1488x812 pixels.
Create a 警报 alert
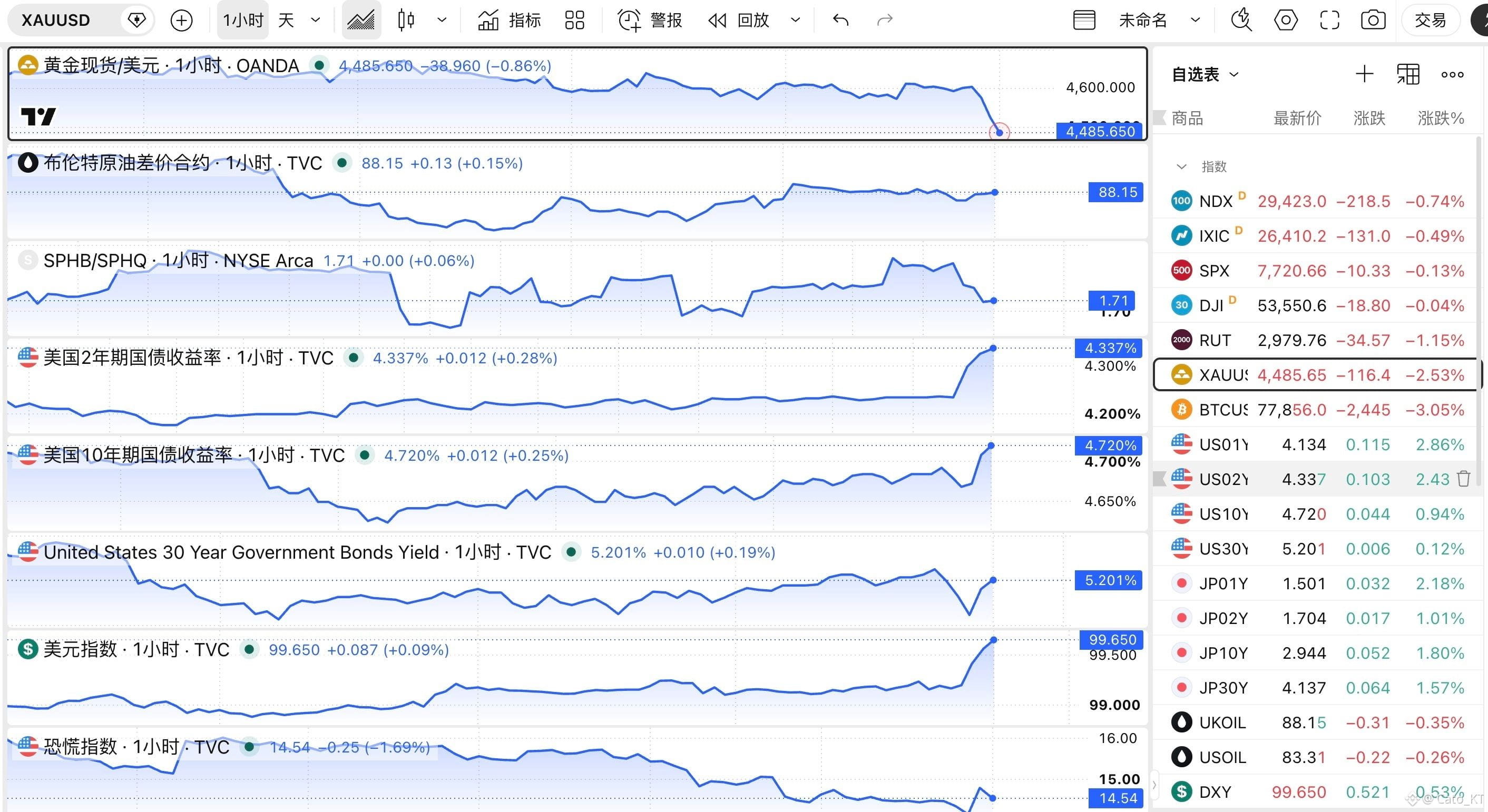pyautogui.click(x=650, y=20)
